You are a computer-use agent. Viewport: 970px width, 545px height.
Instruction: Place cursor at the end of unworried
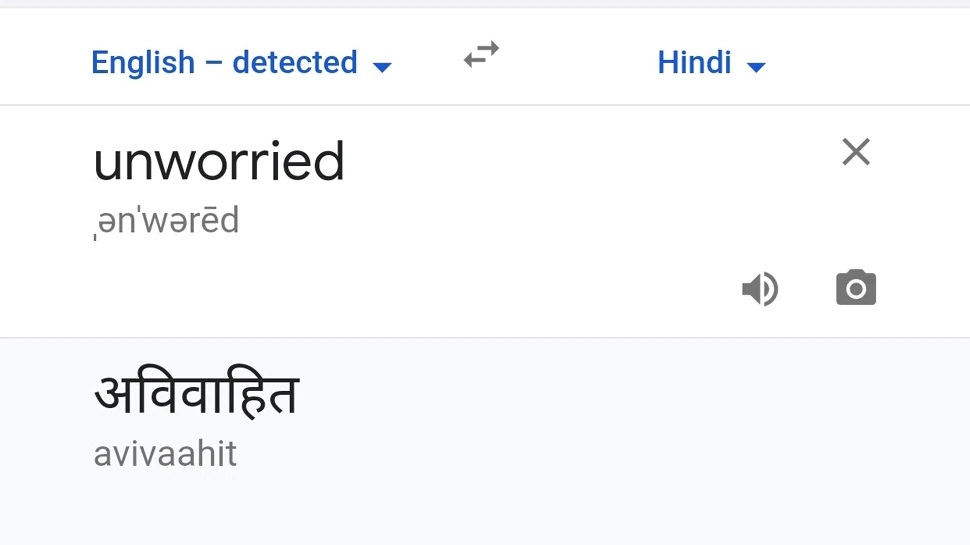click(346, 162)
